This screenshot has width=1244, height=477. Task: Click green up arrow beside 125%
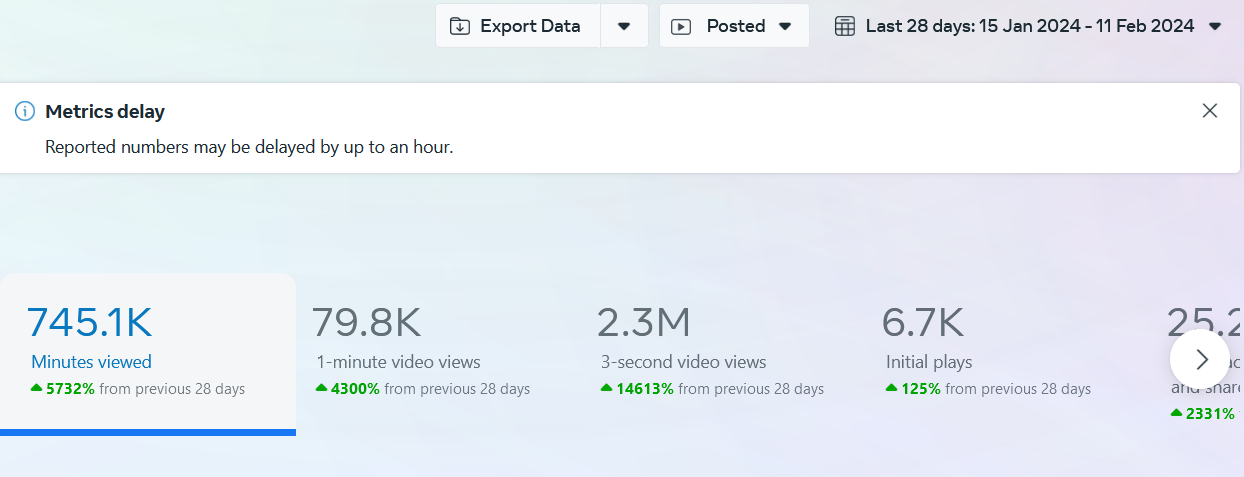891,388
